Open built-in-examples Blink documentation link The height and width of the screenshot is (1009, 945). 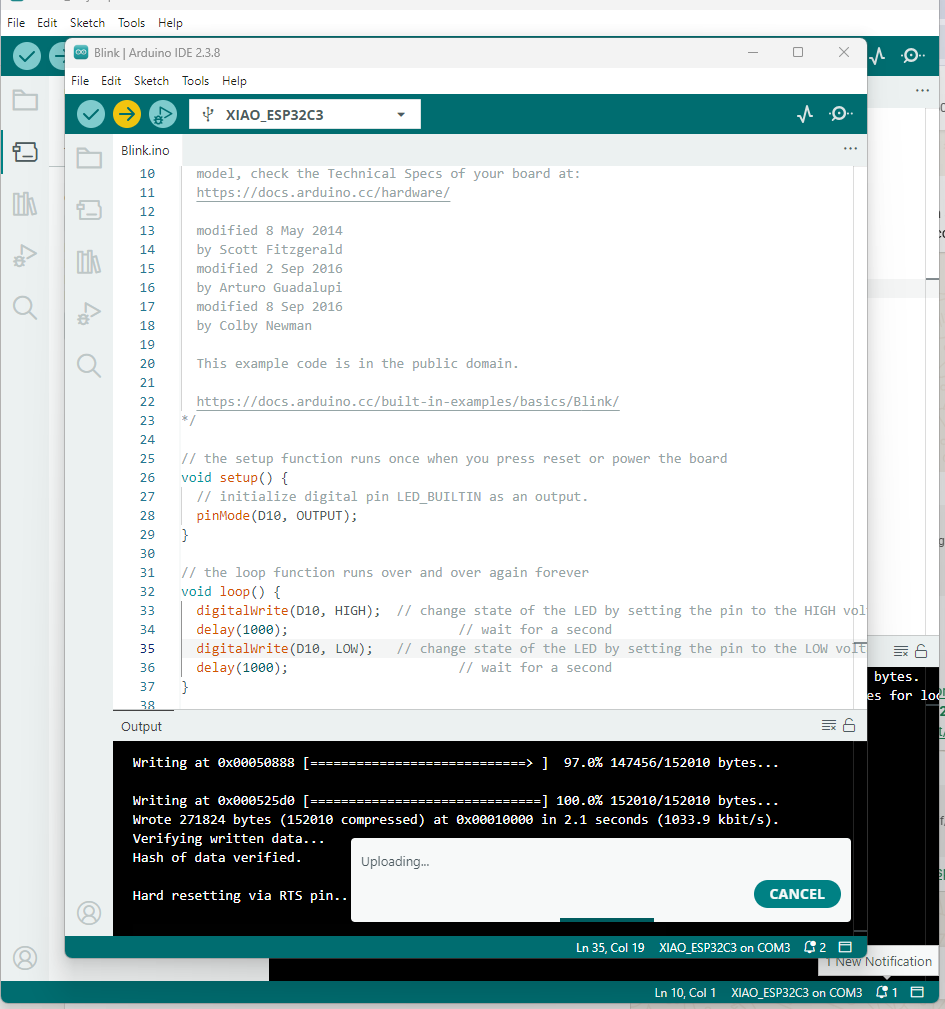click(x=408, y=402)
